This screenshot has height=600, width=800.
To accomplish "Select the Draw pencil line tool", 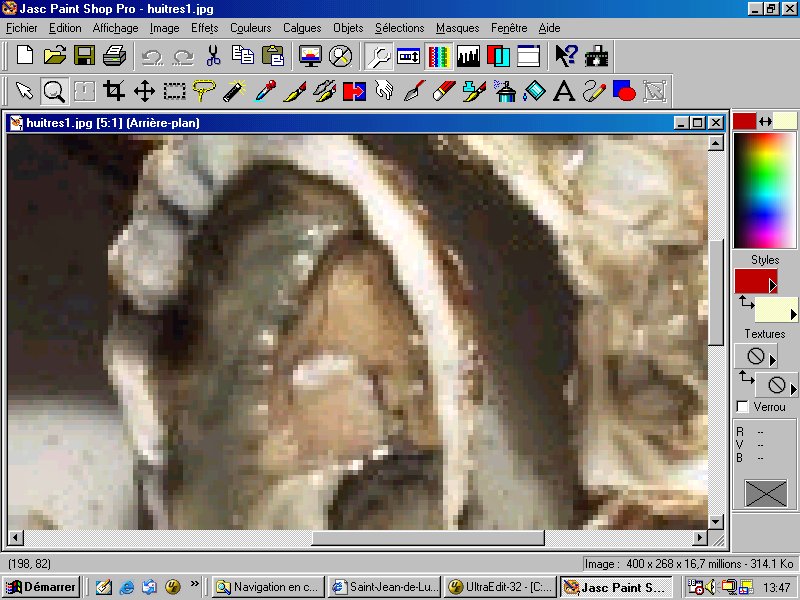I will pos(594,91).
